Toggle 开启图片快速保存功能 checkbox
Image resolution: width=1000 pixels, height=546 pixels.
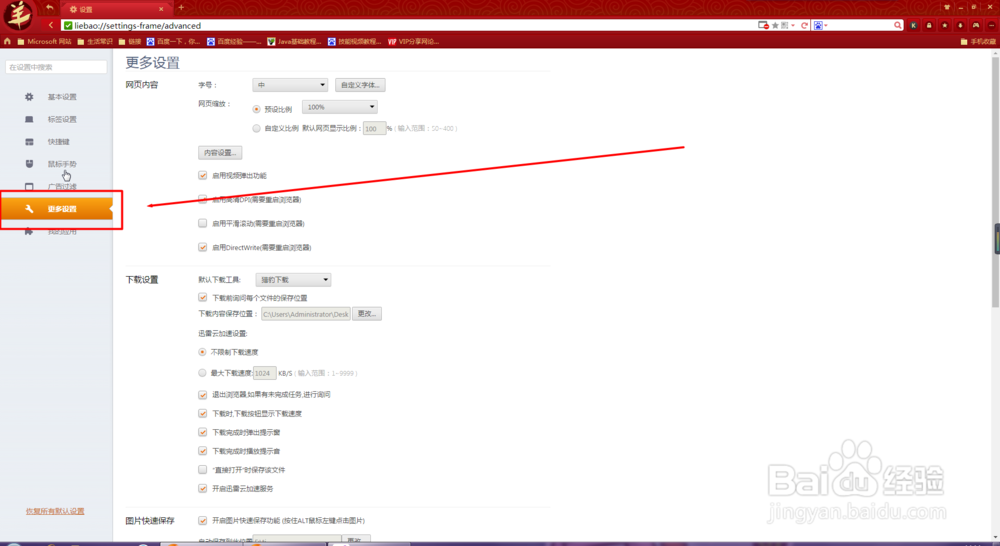click(203, 520)
